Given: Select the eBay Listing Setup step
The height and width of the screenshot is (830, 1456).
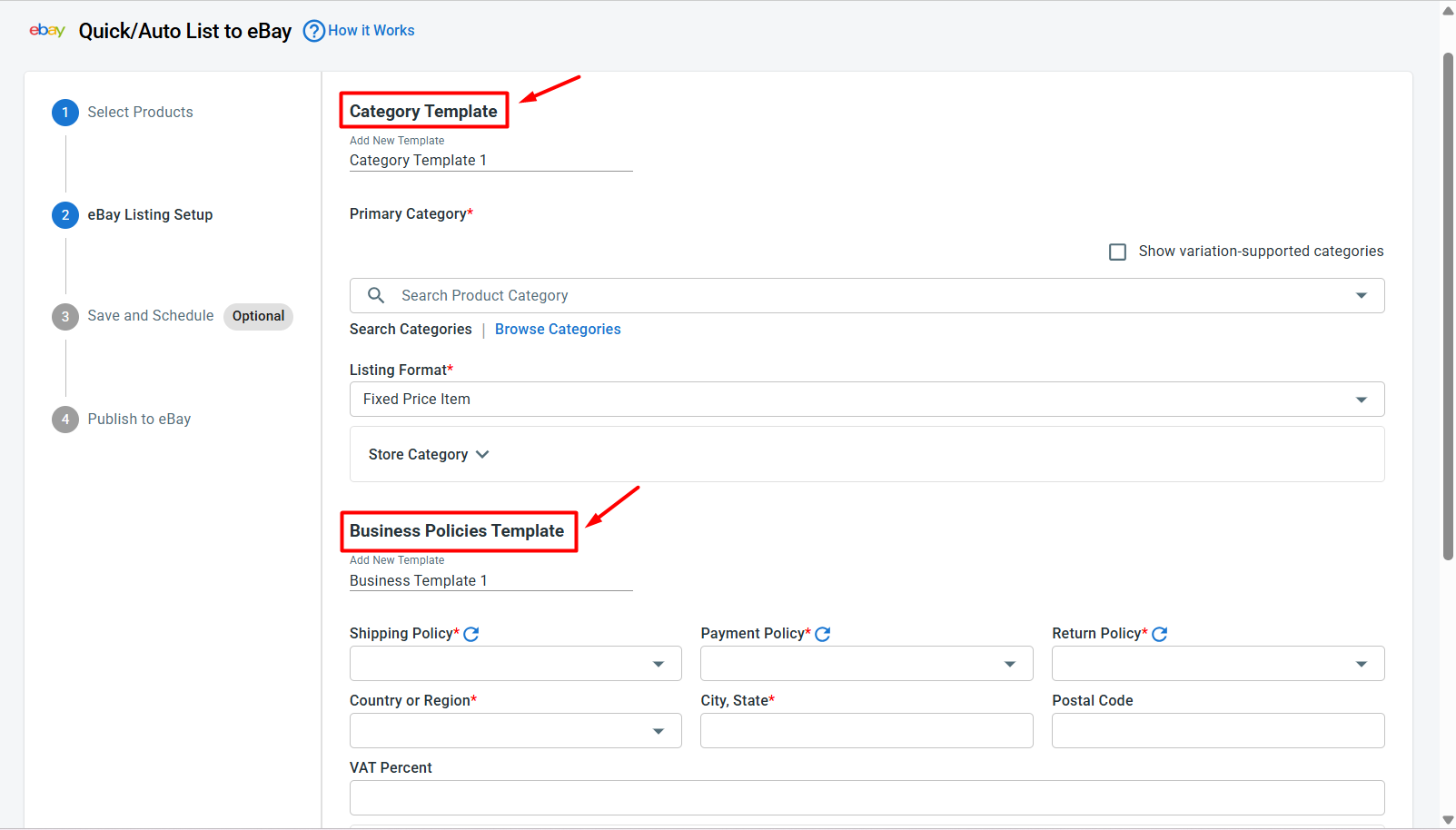Looking at the screenshot, I should (150, 215).
